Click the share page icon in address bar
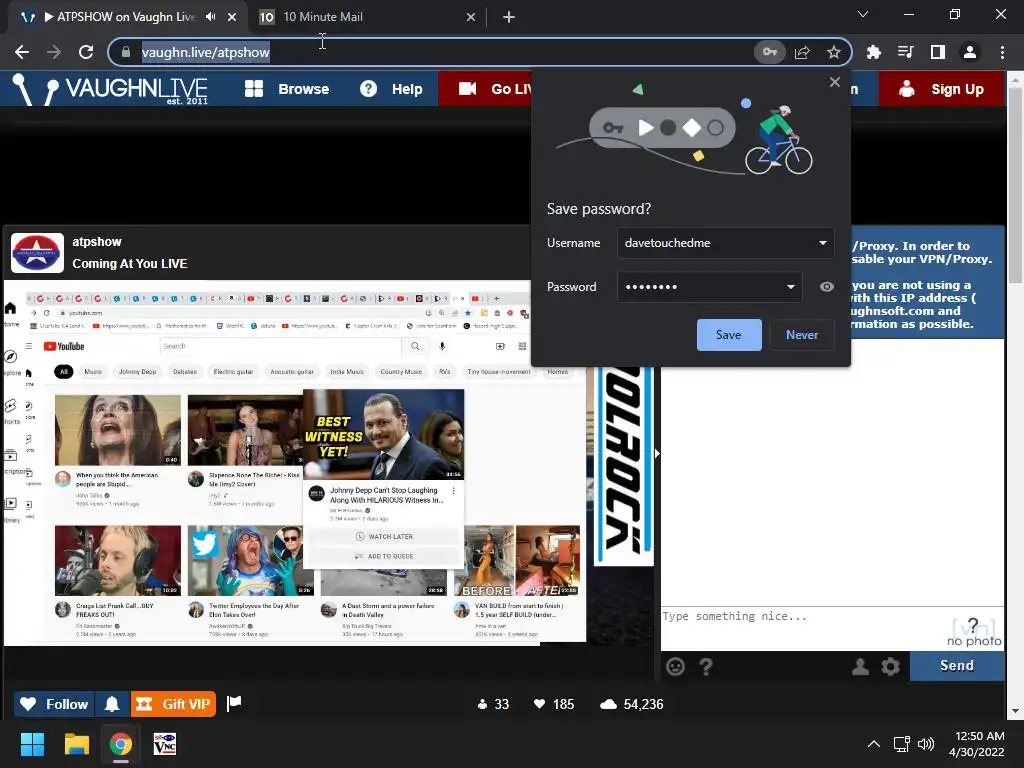 pos(802,52)
